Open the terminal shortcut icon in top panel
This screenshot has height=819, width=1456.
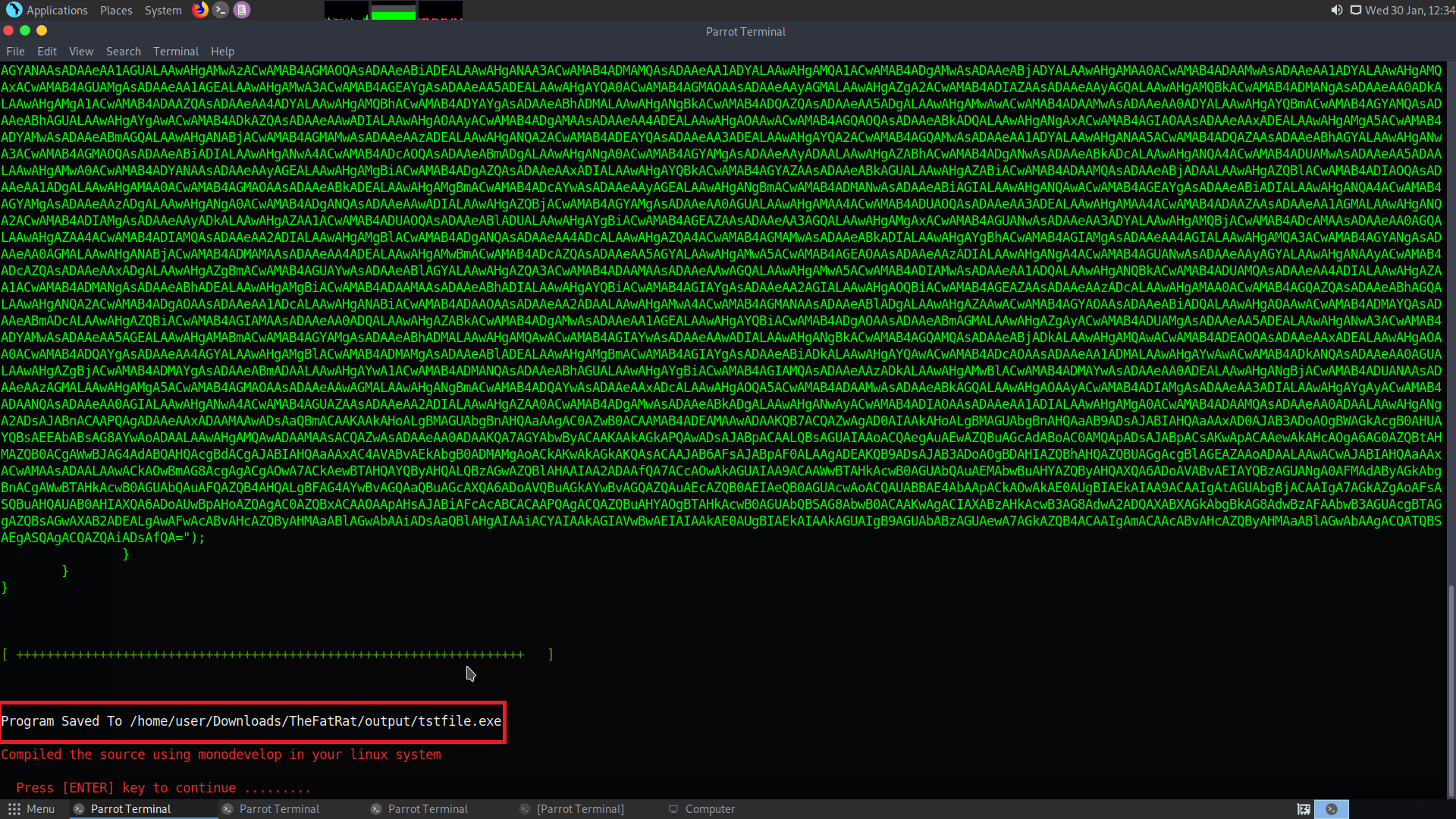(x=220, y=10)
